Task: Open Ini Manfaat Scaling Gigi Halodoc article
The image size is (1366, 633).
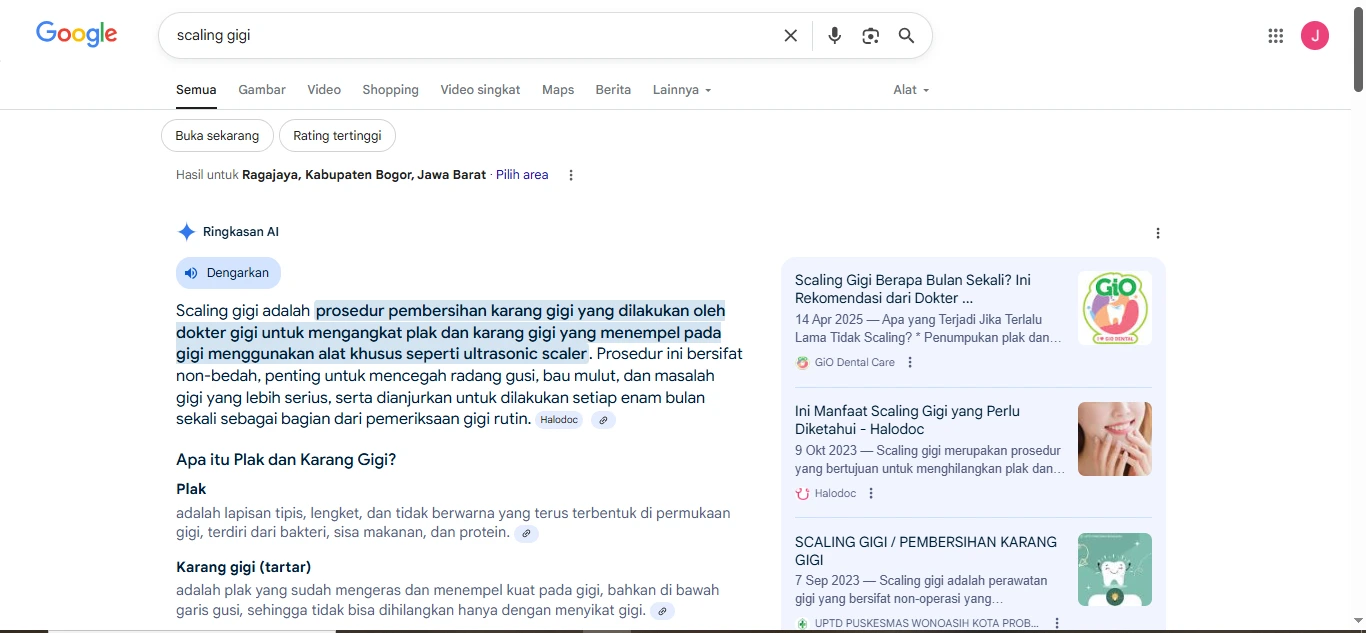Action: click(x=907, y=420)
